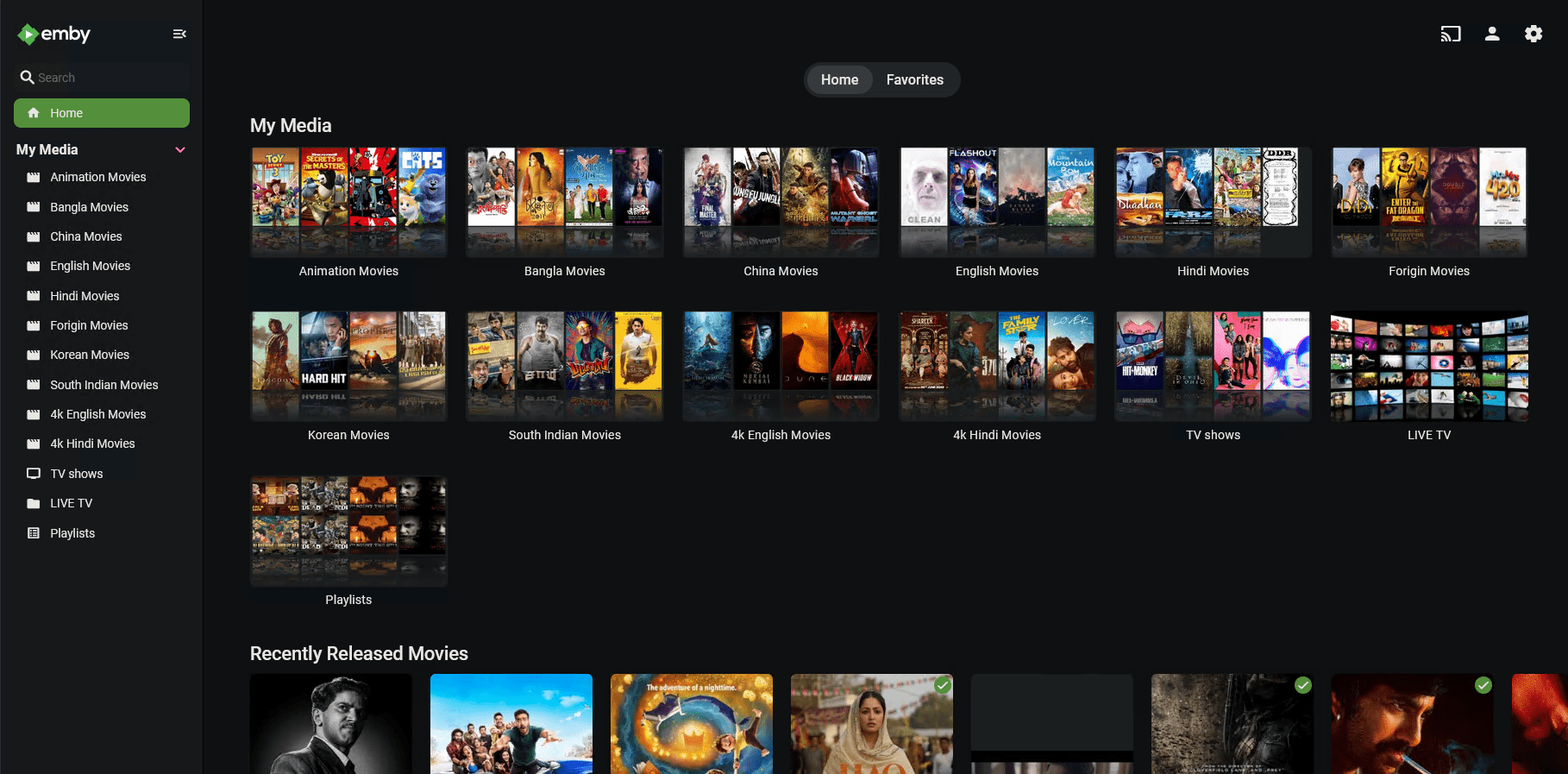This screenshot has height=774, width=1568.
Task: Open the settings gear icon
Action: (1533, 34)
